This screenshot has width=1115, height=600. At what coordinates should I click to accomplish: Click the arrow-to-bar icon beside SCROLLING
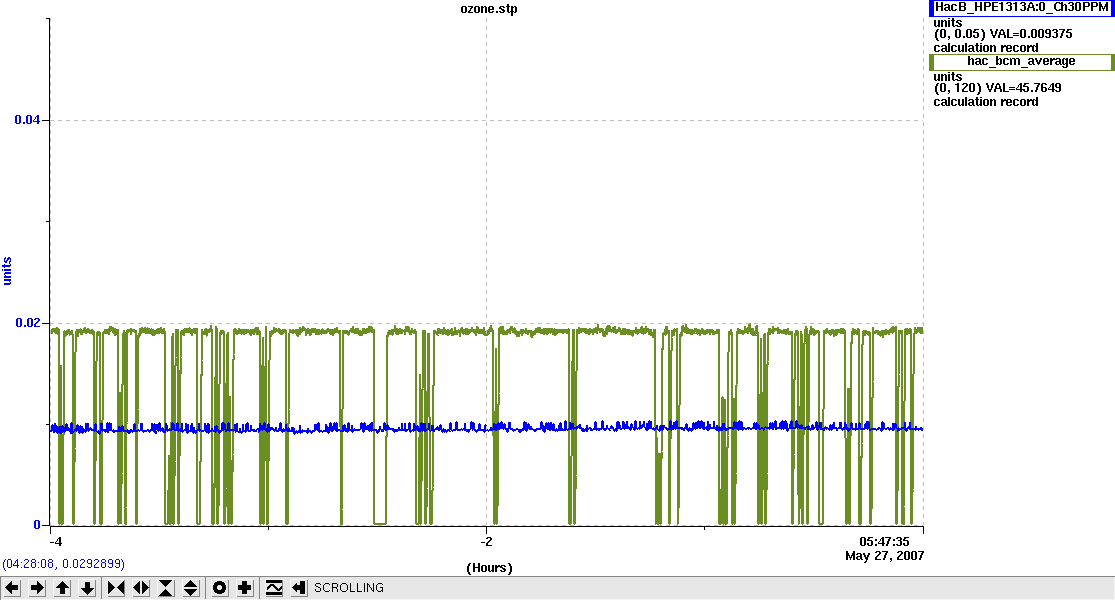[299, 588]
